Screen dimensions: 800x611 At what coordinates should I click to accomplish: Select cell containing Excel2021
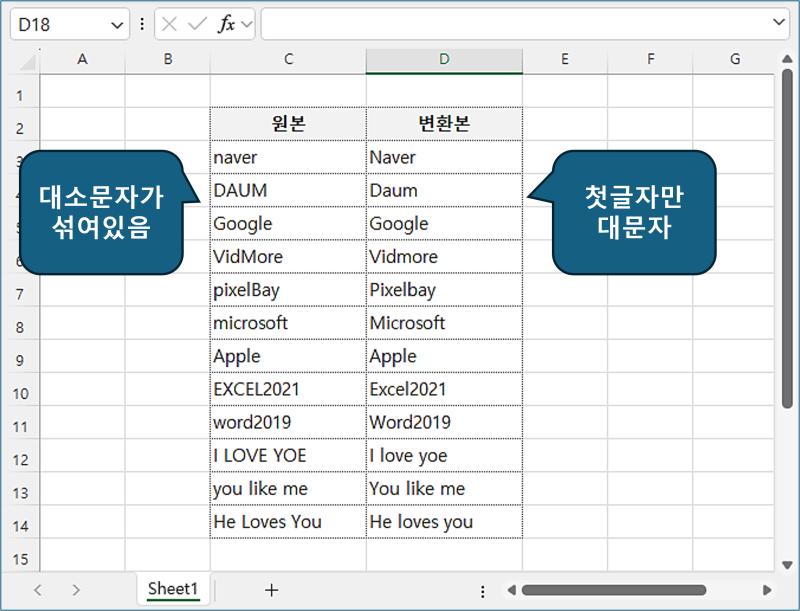444,389
